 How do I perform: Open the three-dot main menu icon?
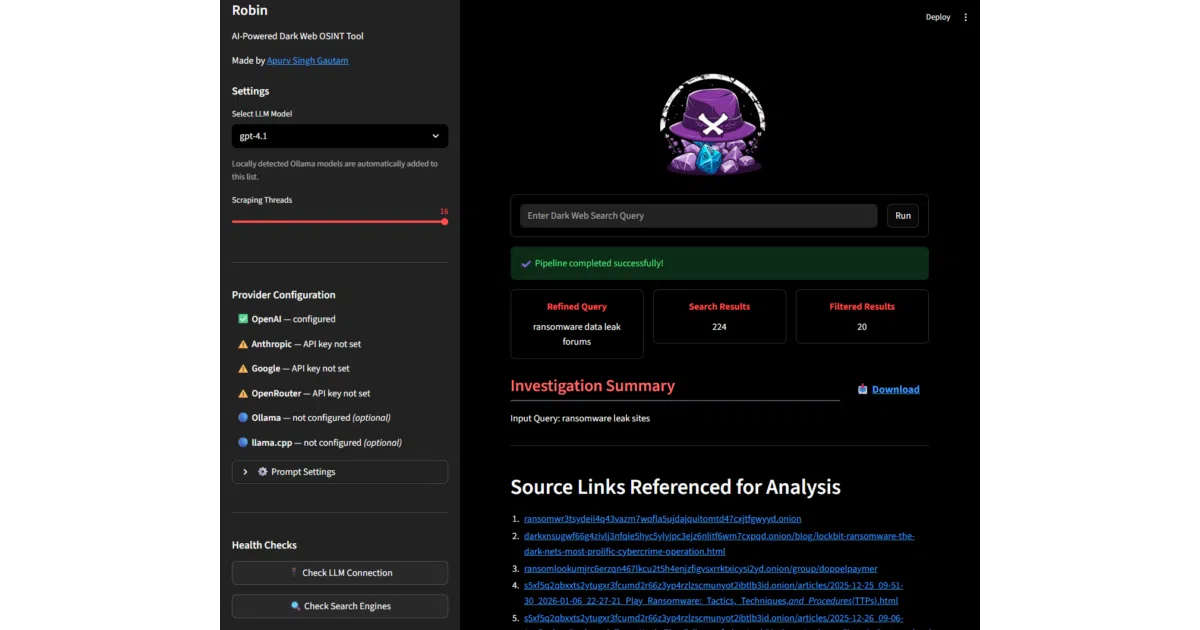[965, 17]
